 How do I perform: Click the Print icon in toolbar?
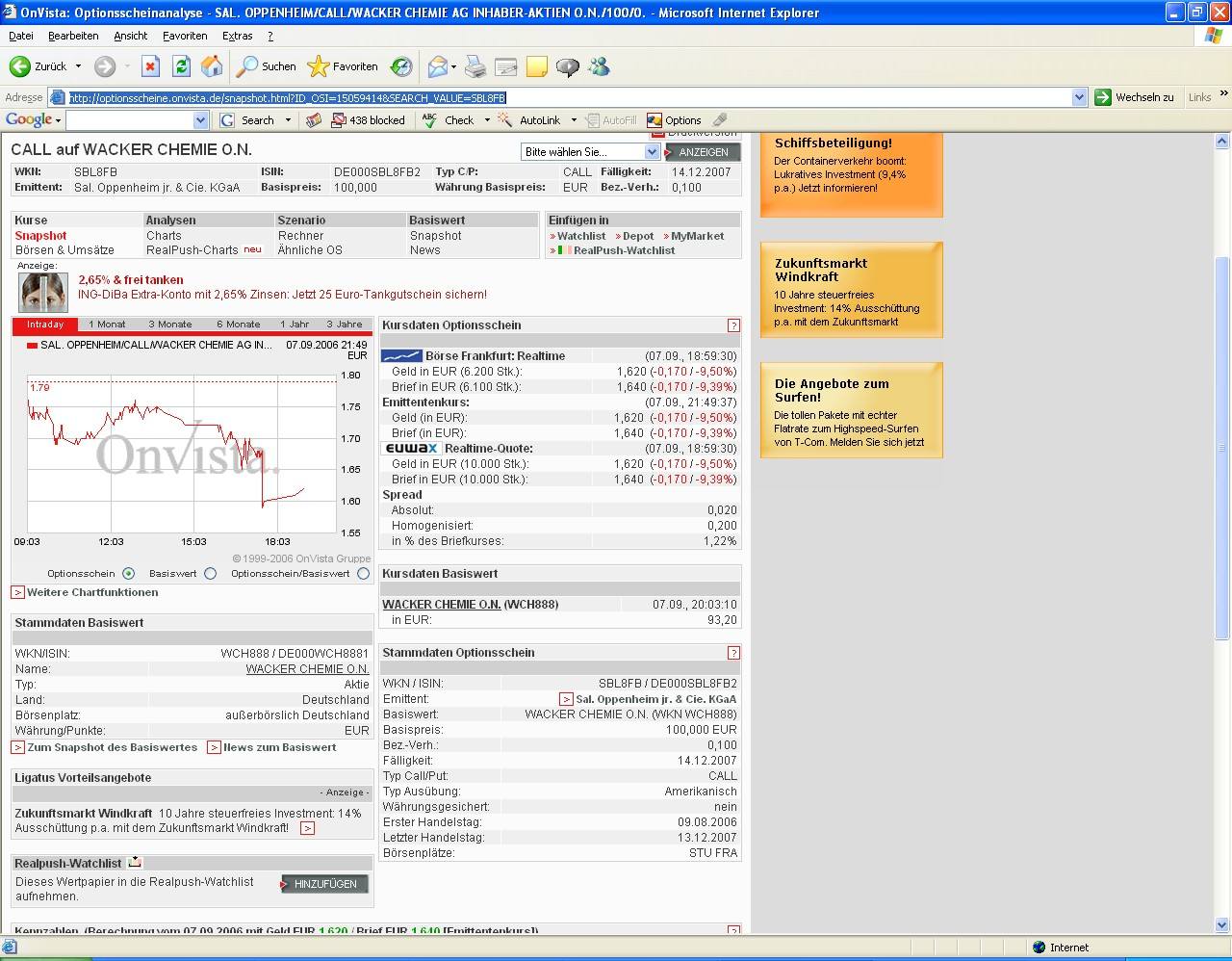click(475, 66)
